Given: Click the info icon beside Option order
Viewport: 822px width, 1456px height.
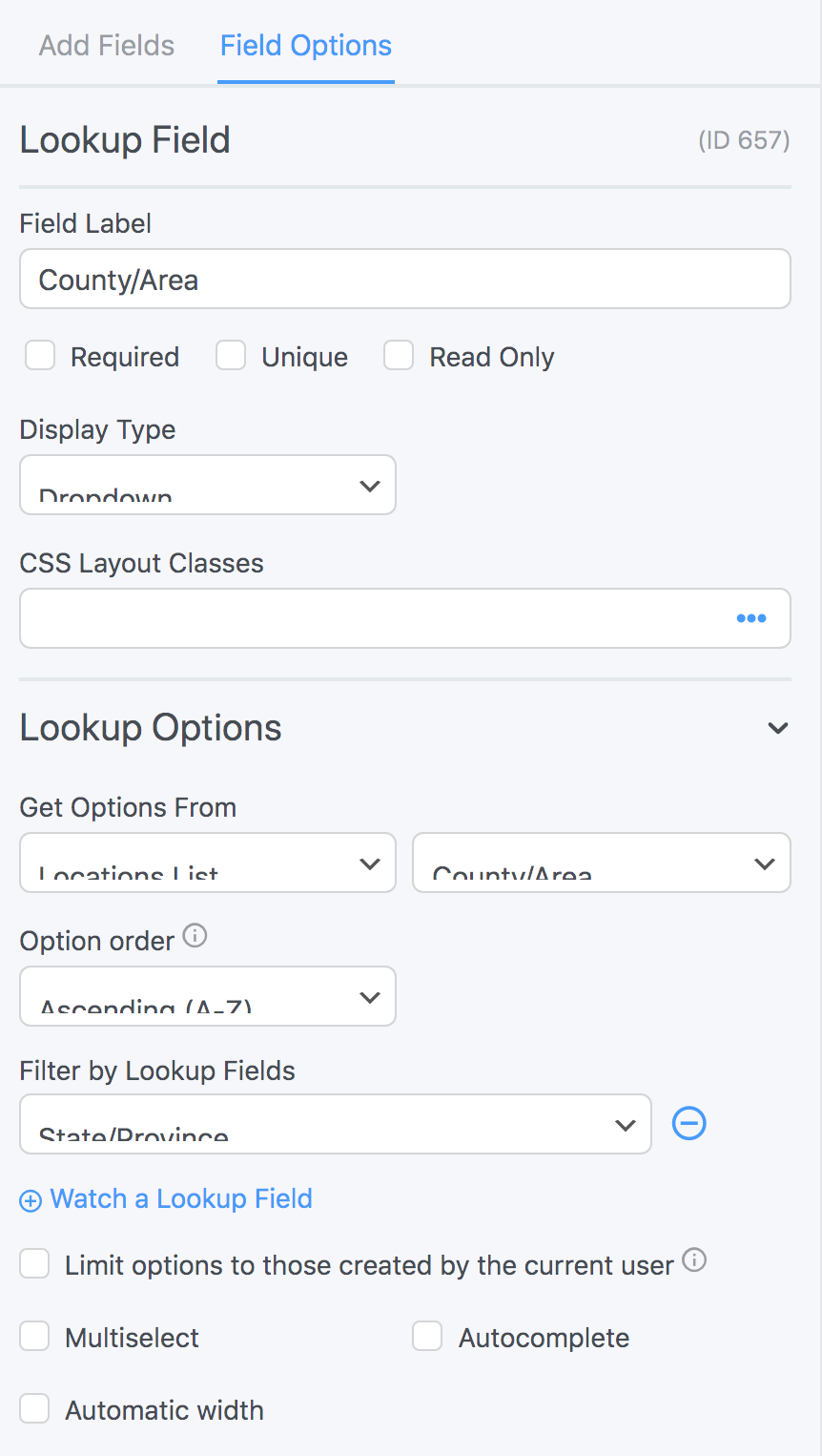Looking at the screenshot, I should [x=195, y=936].
